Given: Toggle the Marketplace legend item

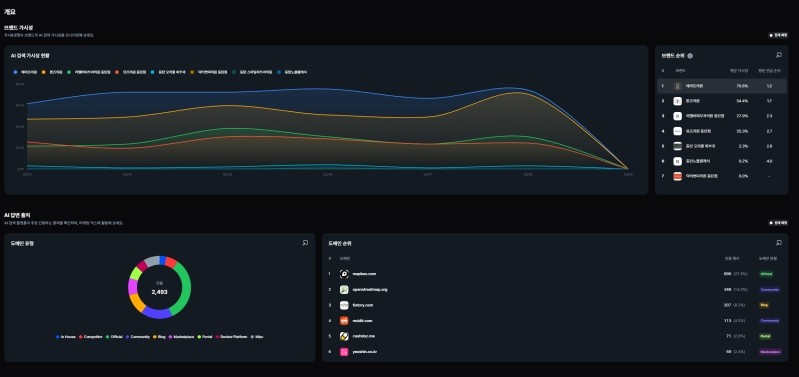Looking at the screenshot, I should [x=182, y=337].
